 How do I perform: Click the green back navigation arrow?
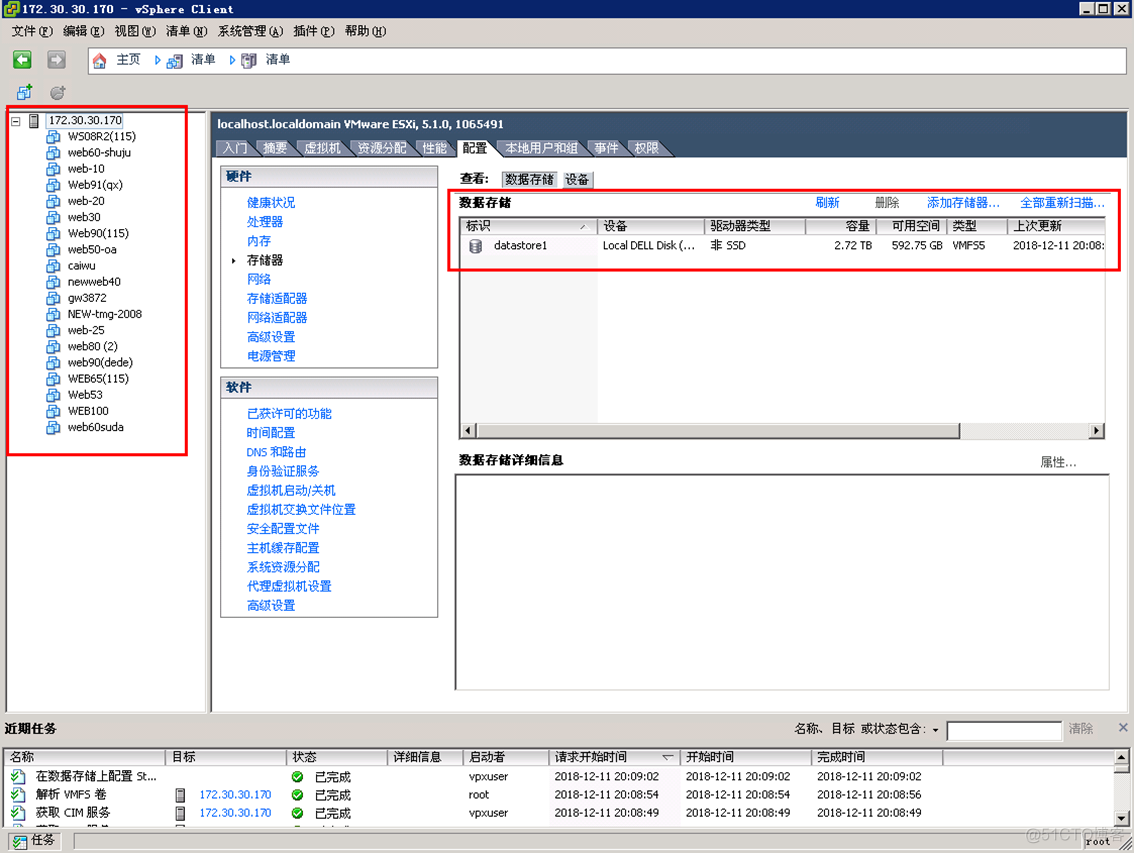tap(22, 59)
